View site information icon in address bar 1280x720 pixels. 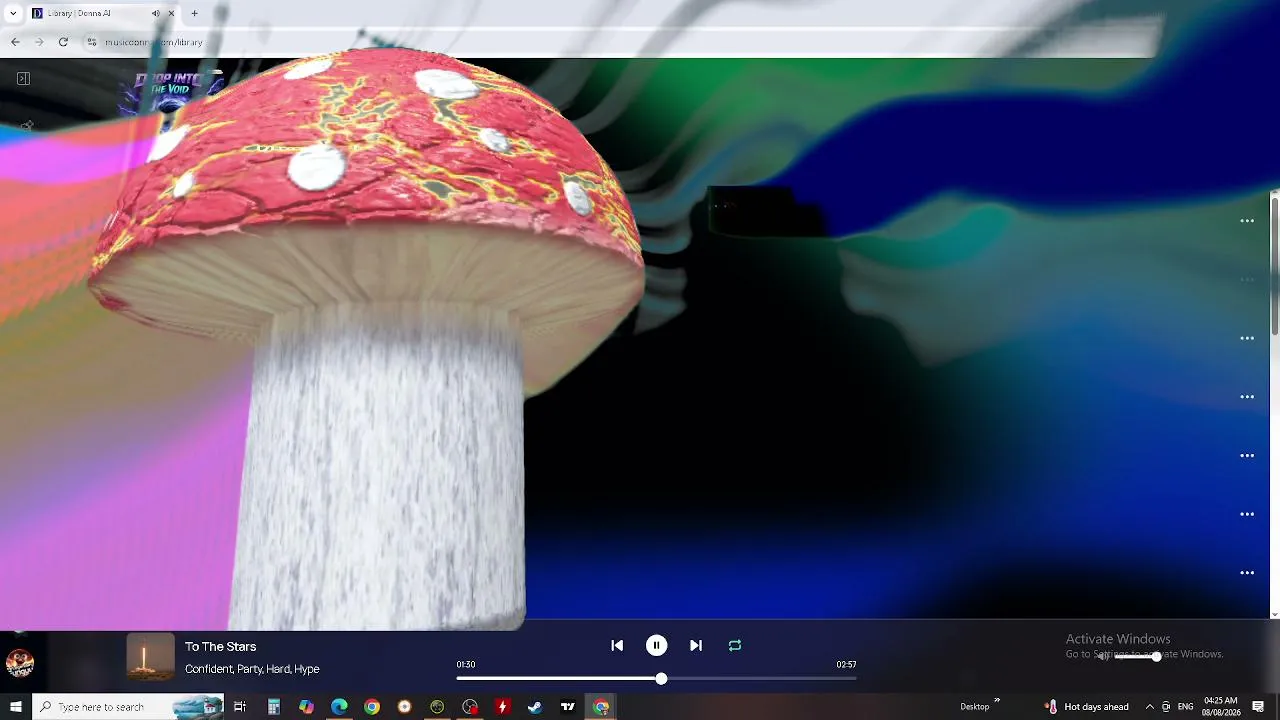point(91,42)
